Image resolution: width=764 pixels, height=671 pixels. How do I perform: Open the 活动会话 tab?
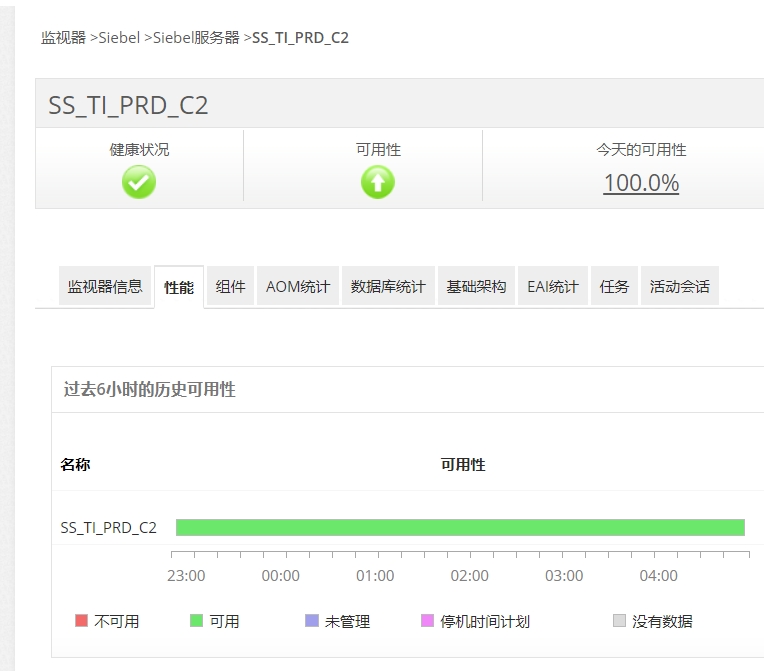coord(680,286)
